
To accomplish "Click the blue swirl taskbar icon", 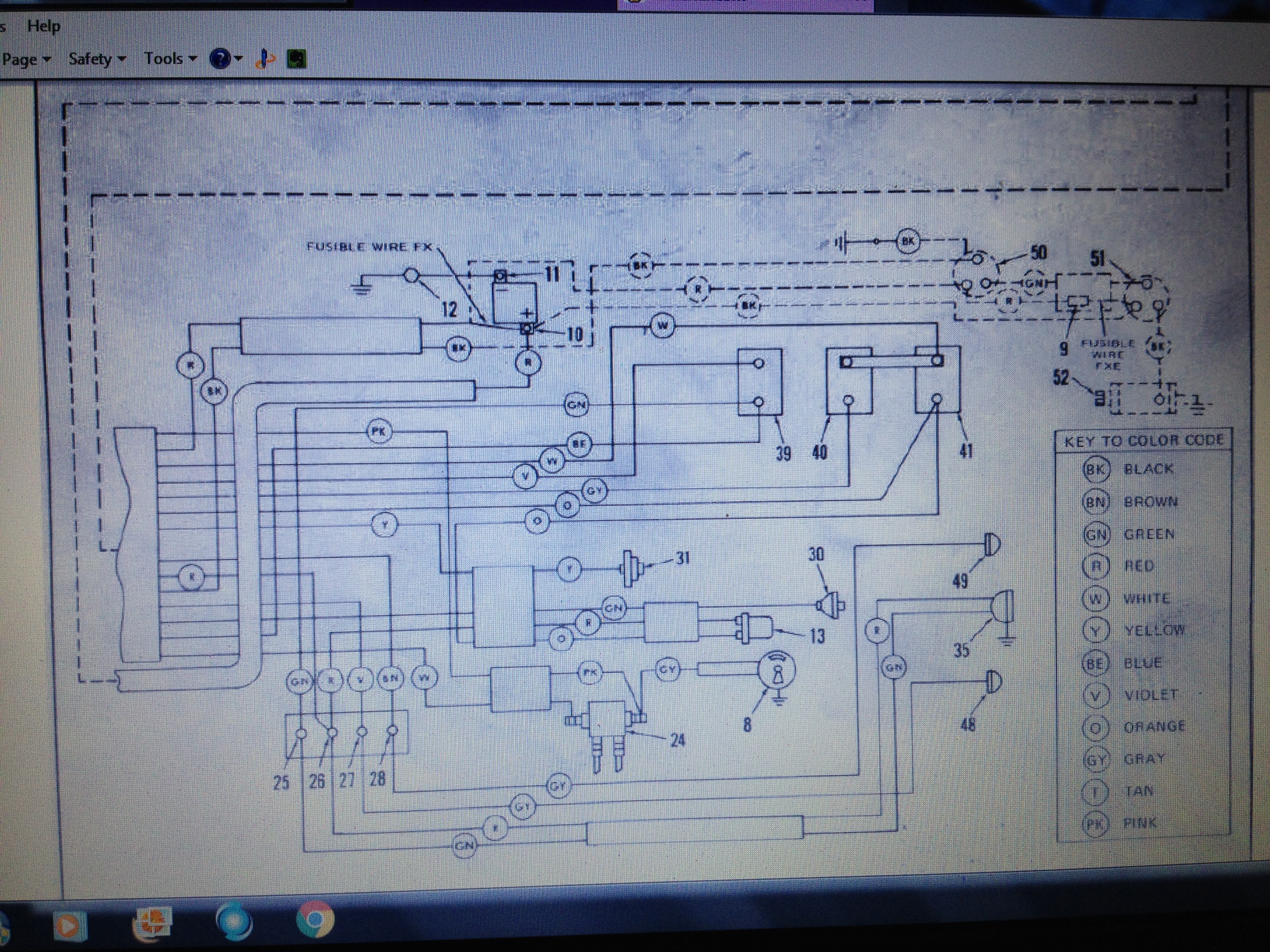I will (234, 922).
